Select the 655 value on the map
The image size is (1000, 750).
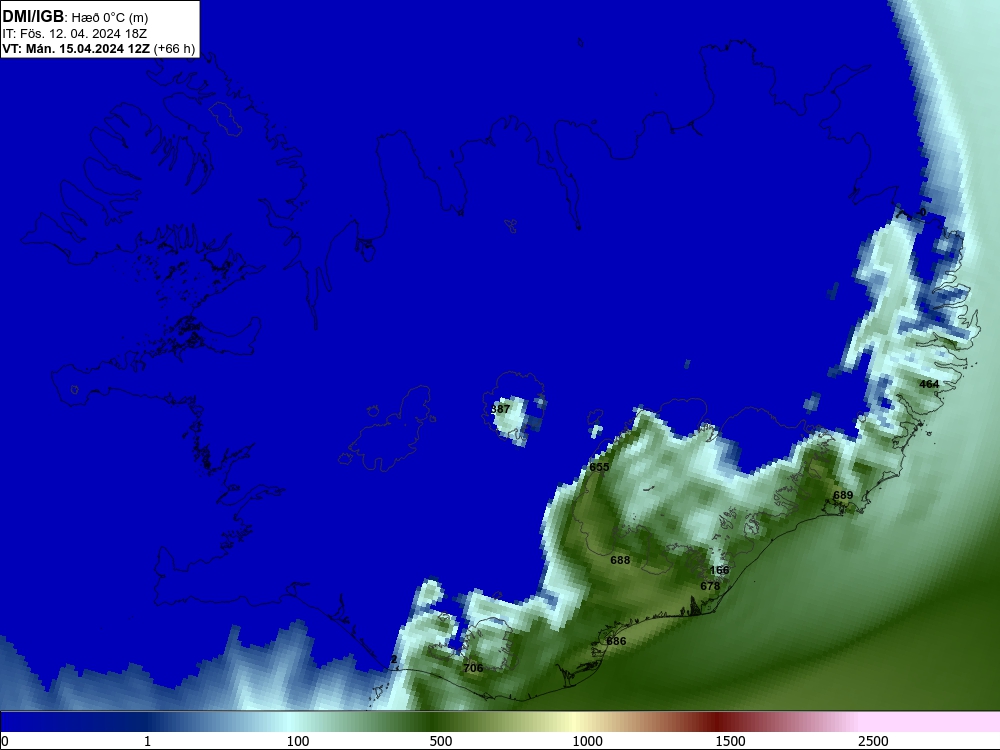coord(599,467)
